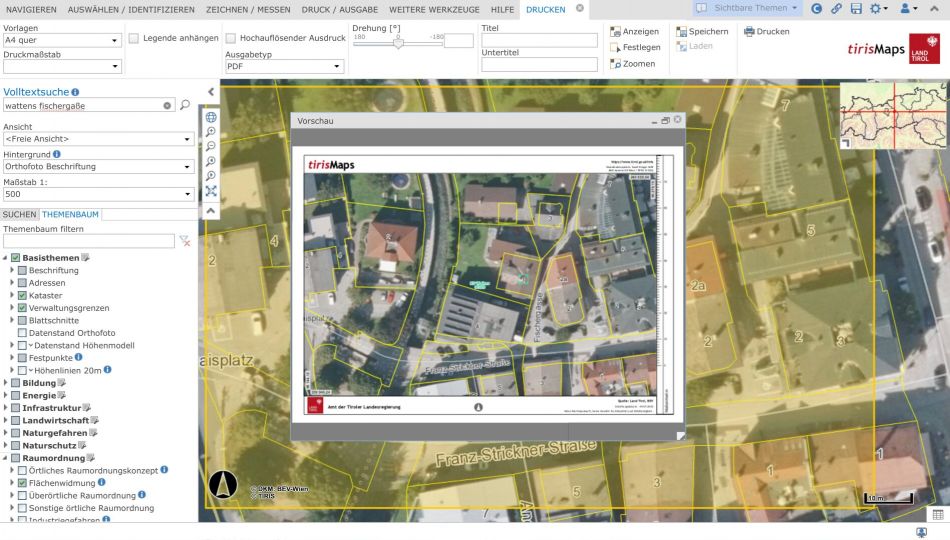Viewport: 950px width, 540px height.
Task: Click the Festlegen button
Action: (x=636, y=47)
